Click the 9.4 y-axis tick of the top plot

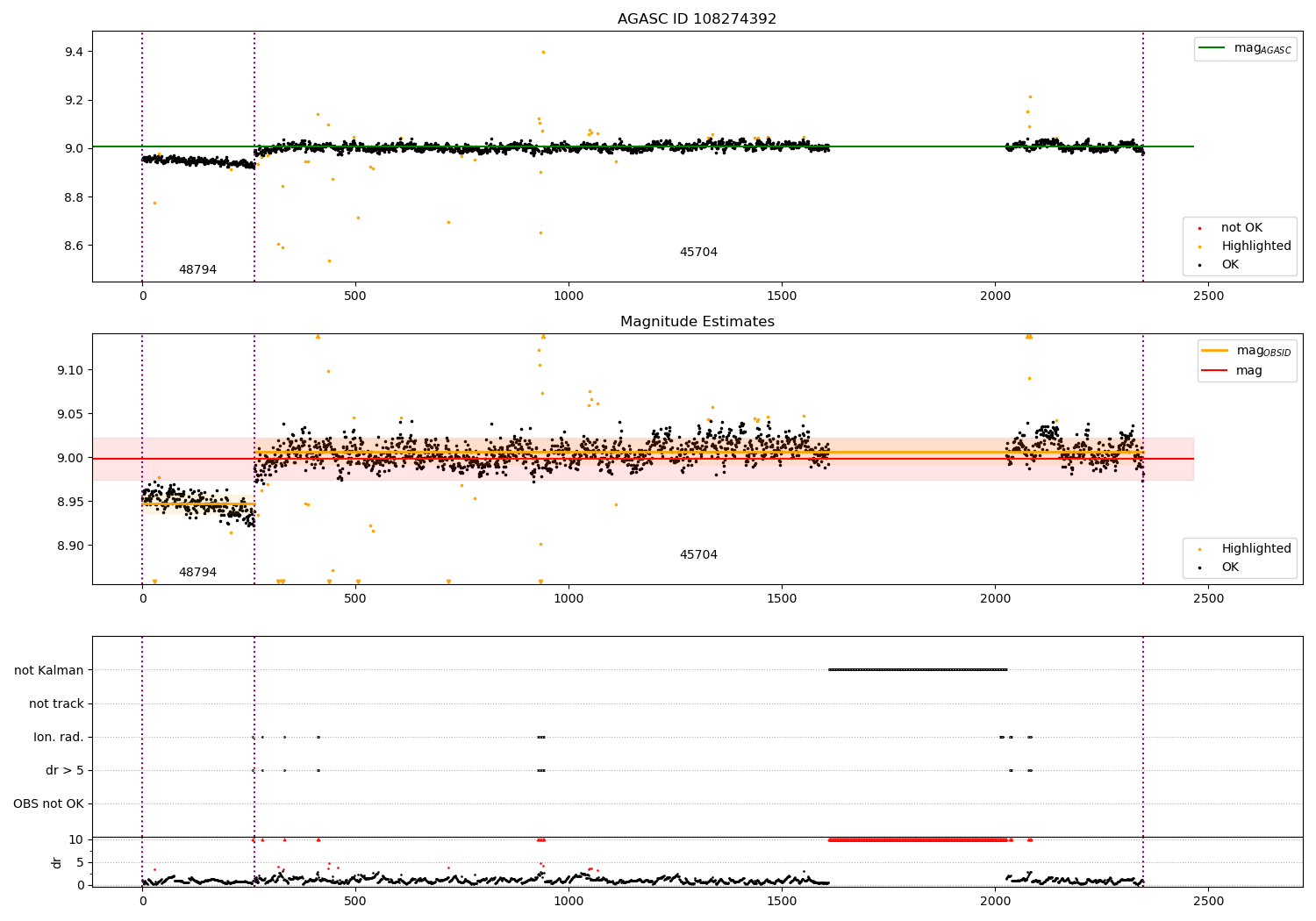[74, 53]
